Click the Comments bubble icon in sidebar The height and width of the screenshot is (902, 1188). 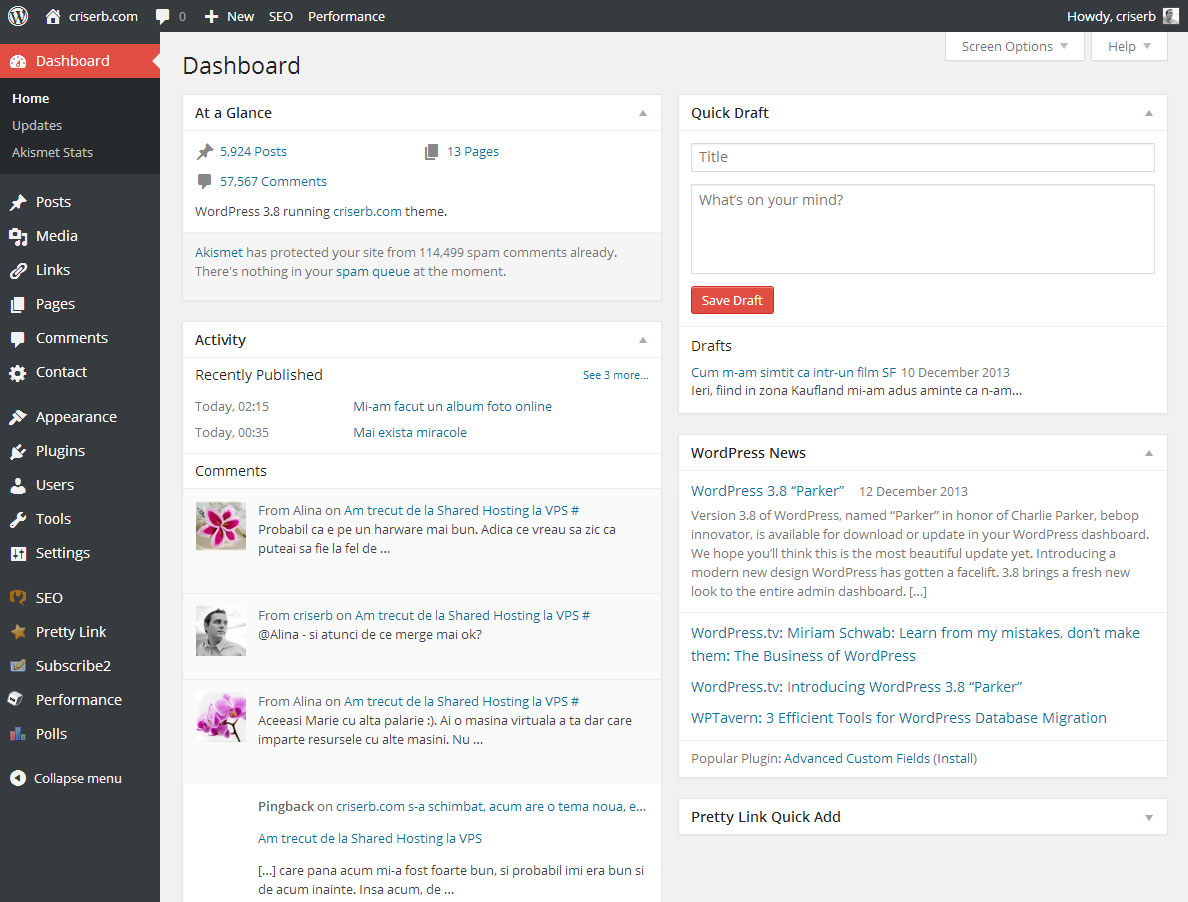(x=18, y=339)
